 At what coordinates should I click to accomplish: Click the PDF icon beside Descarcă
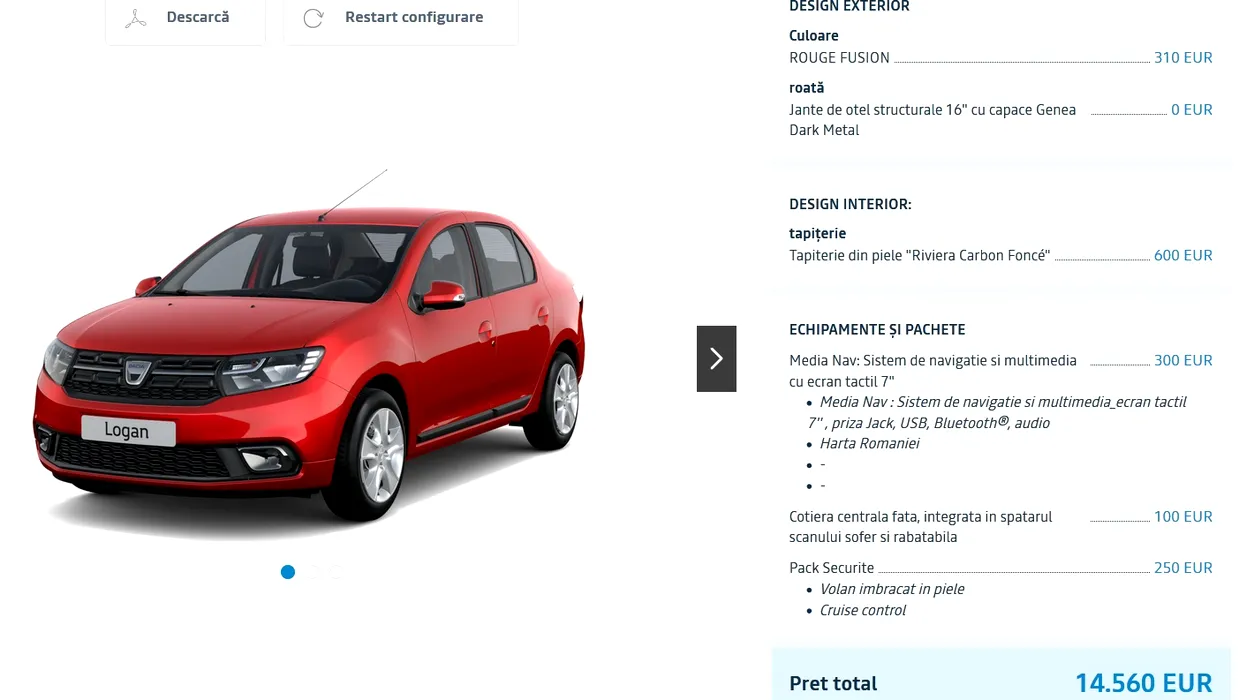136,18
